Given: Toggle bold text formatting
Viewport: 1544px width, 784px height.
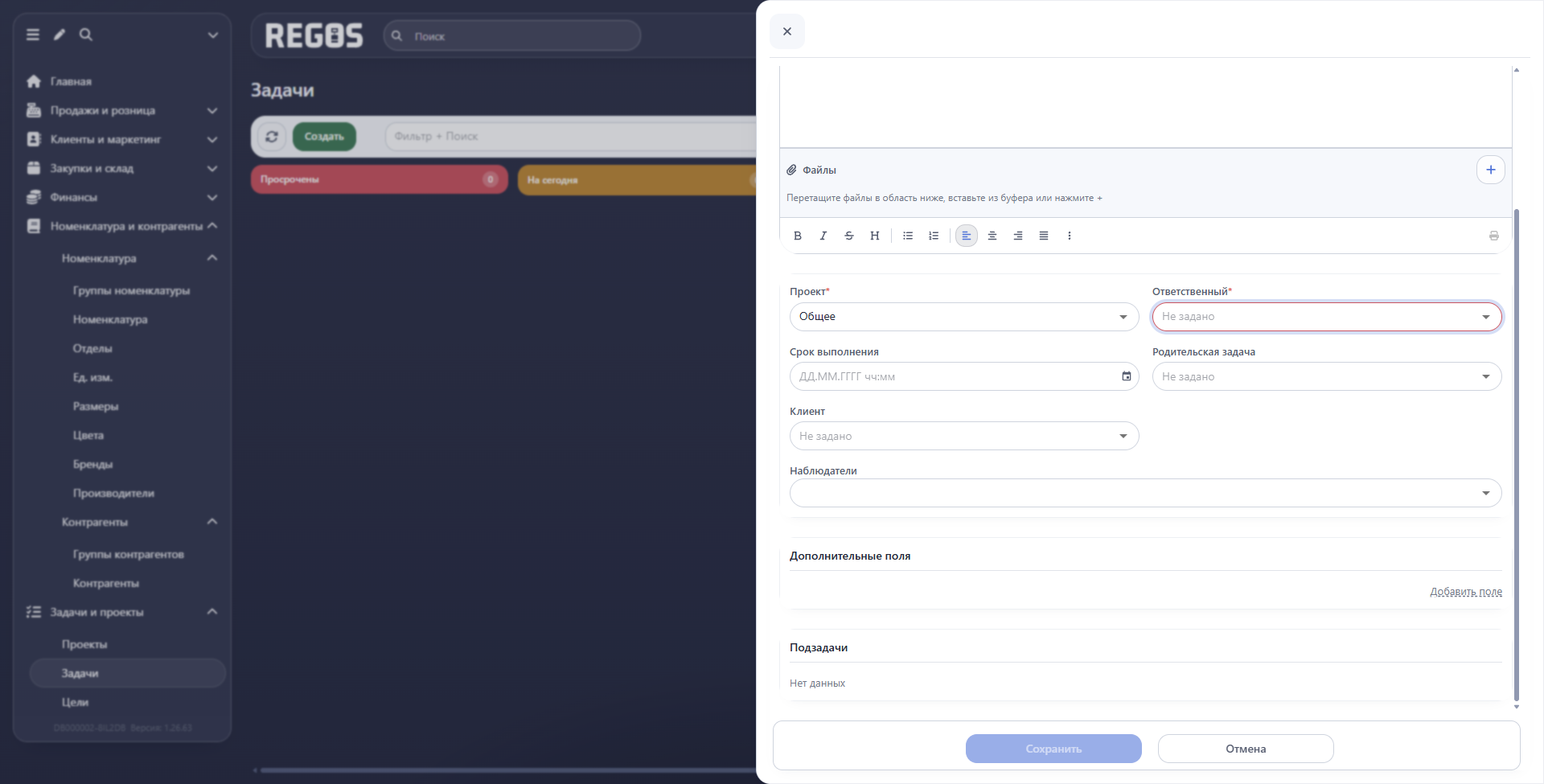Looking at the screenshot, I should point(798,236).
